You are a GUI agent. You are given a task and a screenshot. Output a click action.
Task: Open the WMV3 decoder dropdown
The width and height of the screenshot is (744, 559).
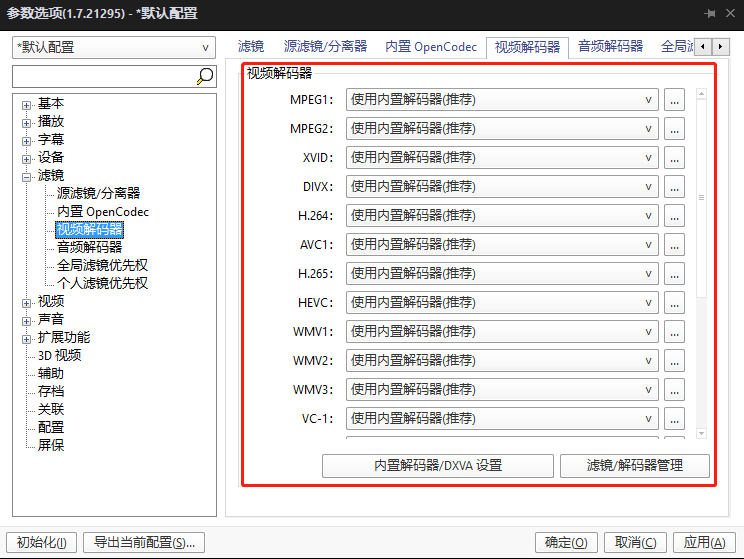pyautogui.click(x=502, y=390)
